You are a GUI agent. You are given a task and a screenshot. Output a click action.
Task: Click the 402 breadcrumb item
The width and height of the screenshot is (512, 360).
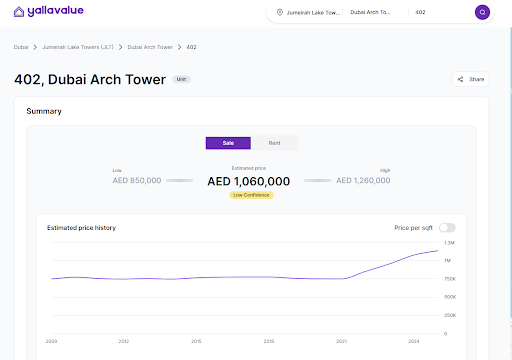(x=191, y=47)
